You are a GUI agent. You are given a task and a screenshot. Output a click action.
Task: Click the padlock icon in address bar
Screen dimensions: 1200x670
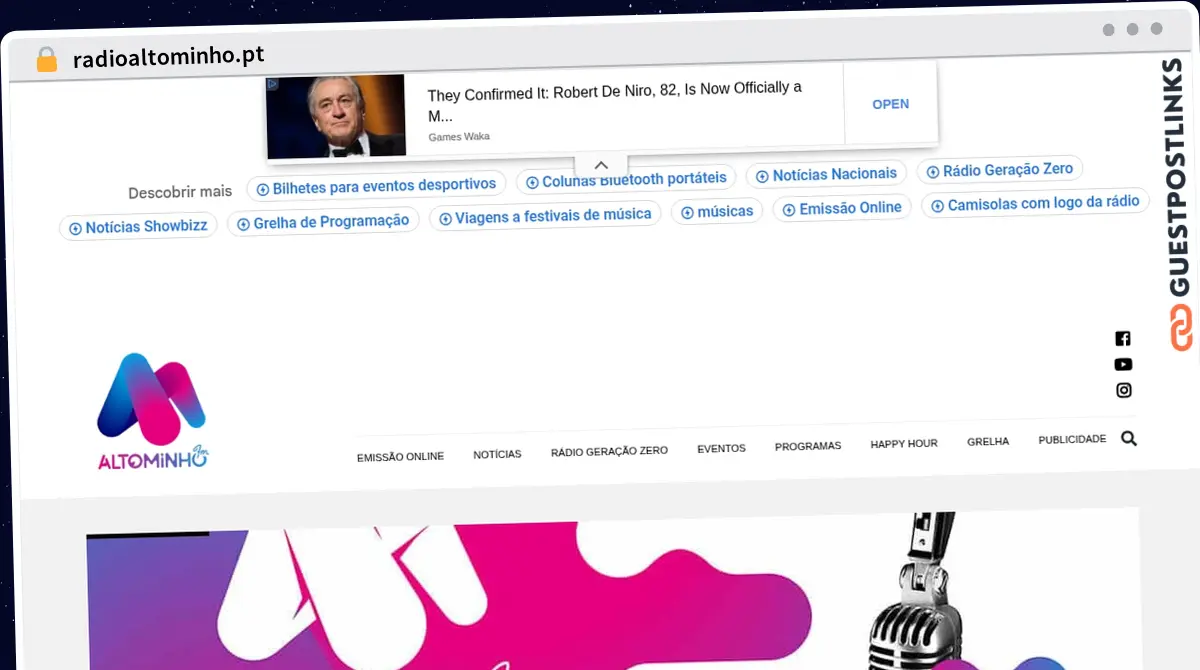point(46,59)
